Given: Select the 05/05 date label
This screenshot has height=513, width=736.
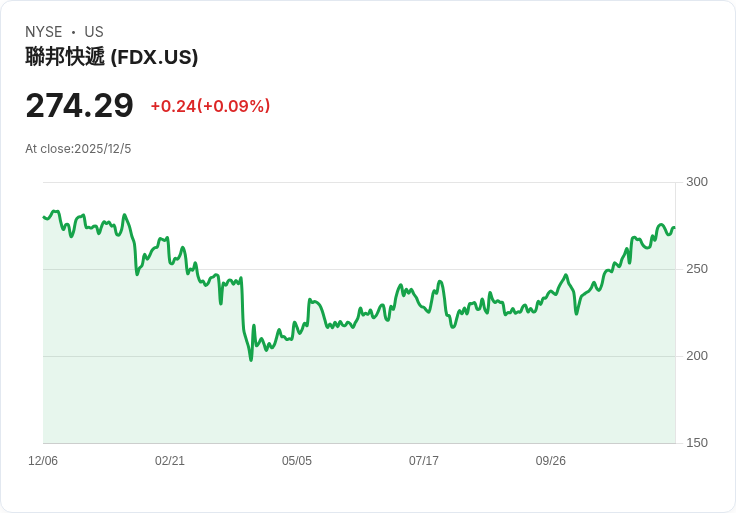Looking at the screenshot, I should (x=297, y=460).
